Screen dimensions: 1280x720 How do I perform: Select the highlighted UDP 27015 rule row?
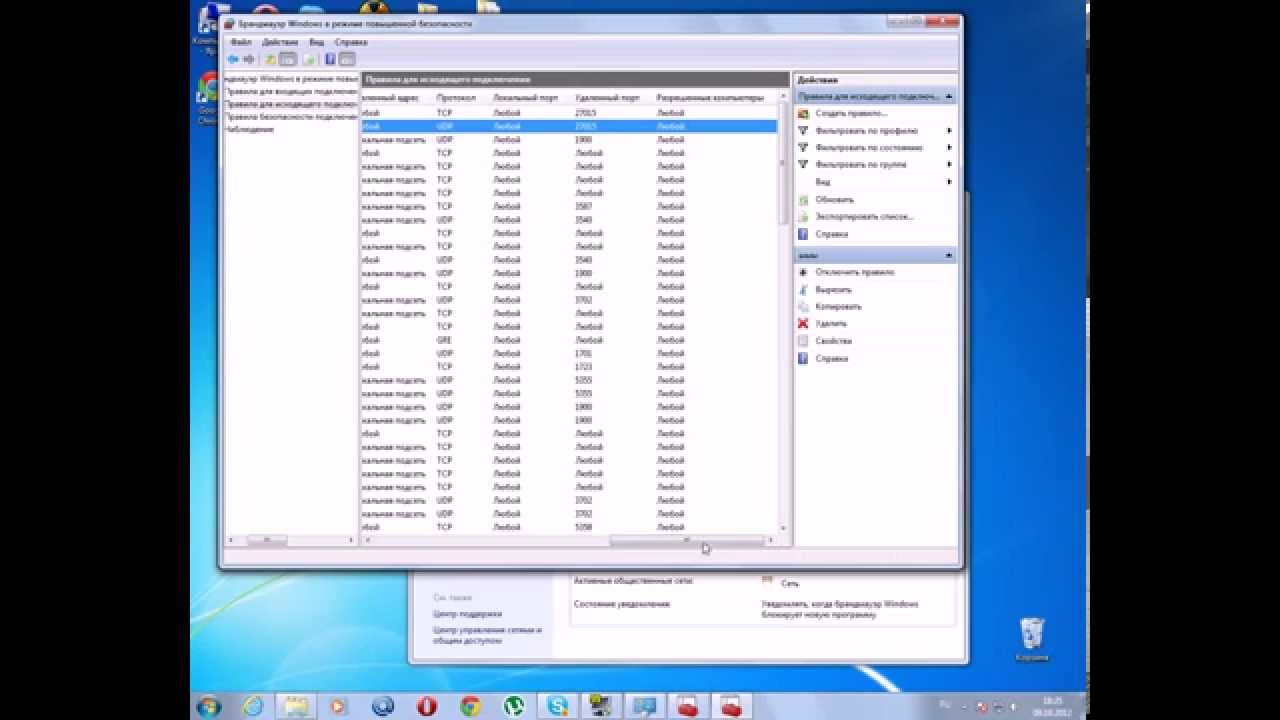pyautogui.click(x=569, y=126)
